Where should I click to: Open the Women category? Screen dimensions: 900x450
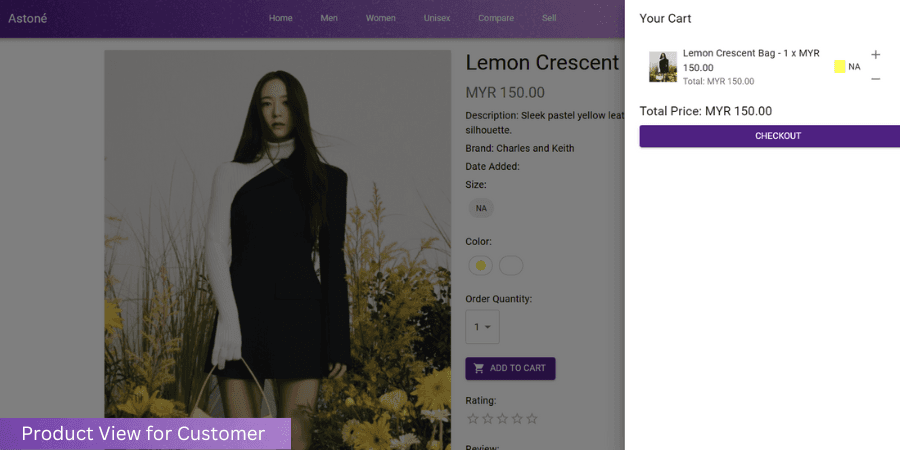tap(381, 18)
